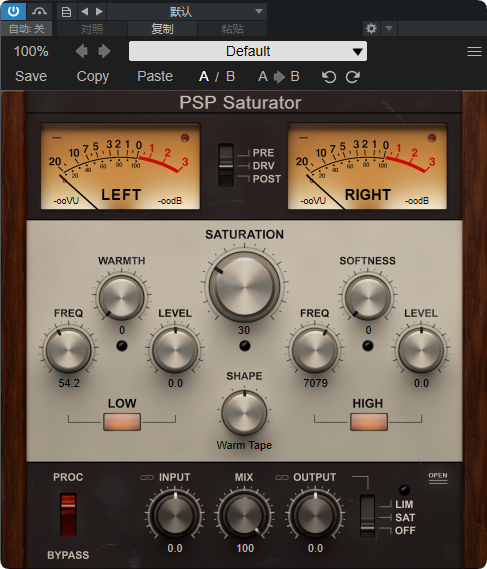Image resolution: width=487 pixels, height=569 pixels.
Task: Flip the PROC / BYPASS red switch
Action: tap(68, 514)
